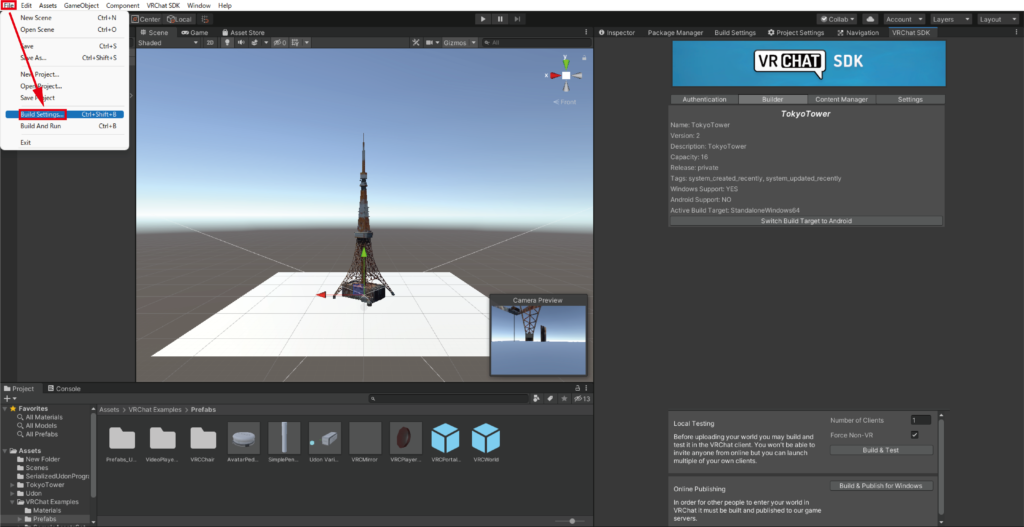This screenshot has height=527, width=1024.
Task: Click Switch Build Target to Android button
Action: [x=806, y=221]
